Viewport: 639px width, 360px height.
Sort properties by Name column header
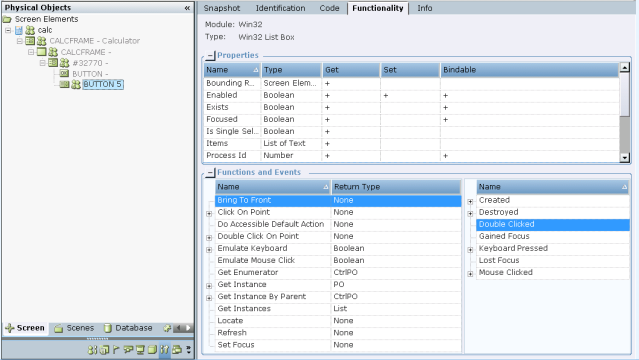coord(232,70)
